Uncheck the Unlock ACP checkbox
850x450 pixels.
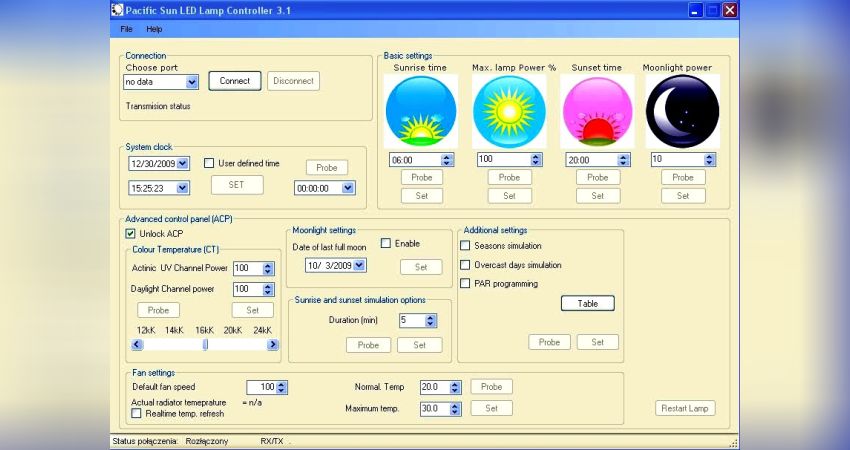(x=130, y=234)
